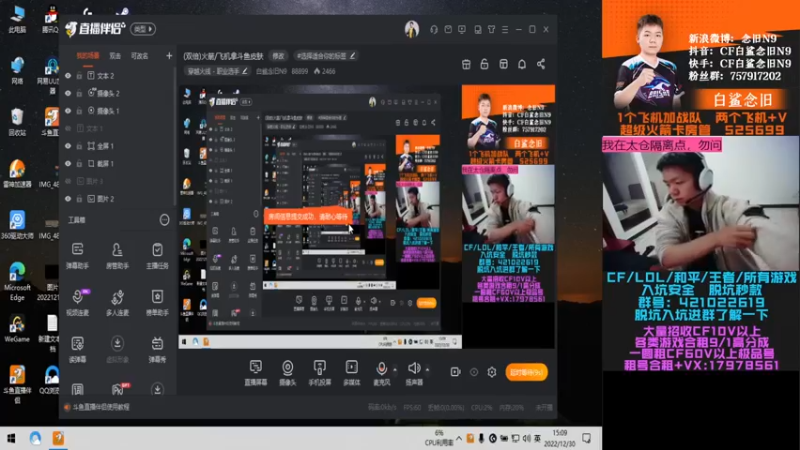Mute the 扬声器 speaker

pos(414,372)
